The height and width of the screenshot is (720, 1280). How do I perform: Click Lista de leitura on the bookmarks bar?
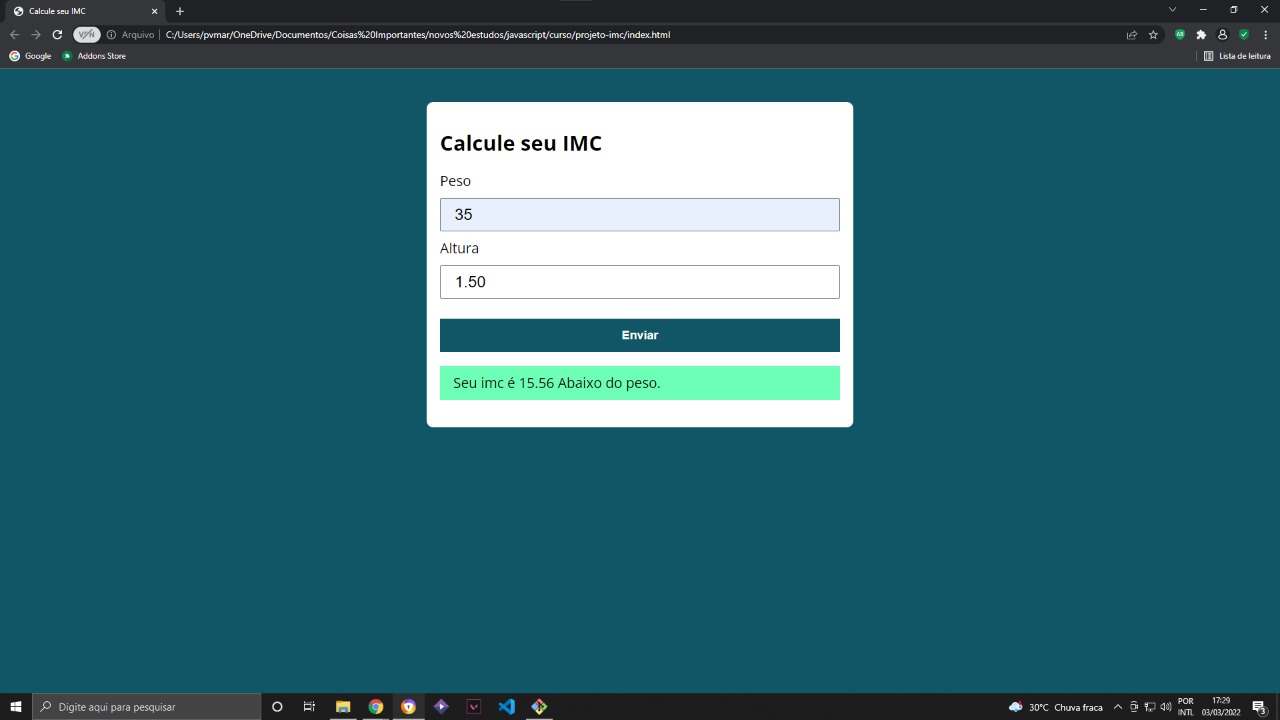click(1243, 56)
